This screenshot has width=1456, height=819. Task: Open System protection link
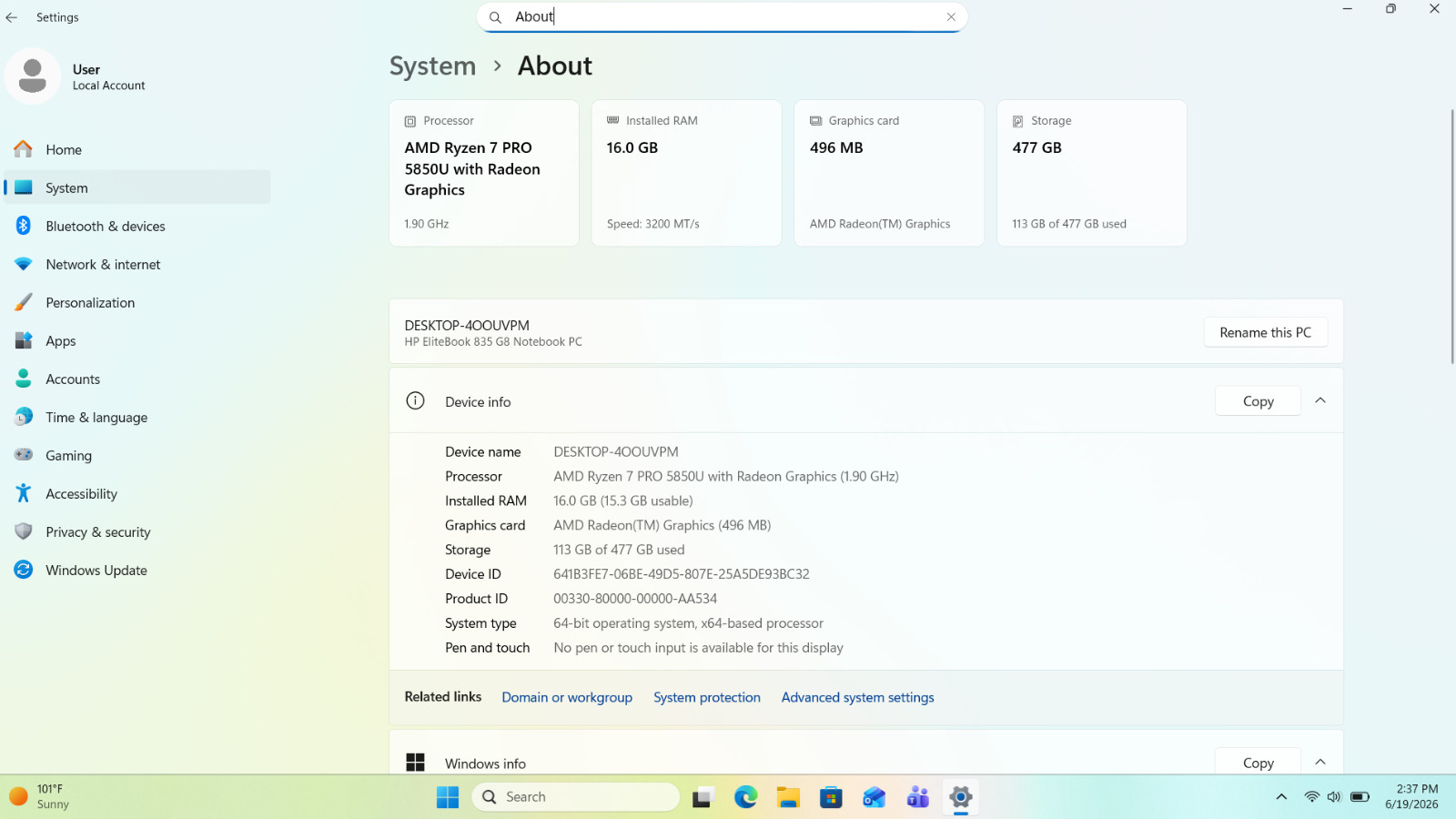(x=707, y=698)
